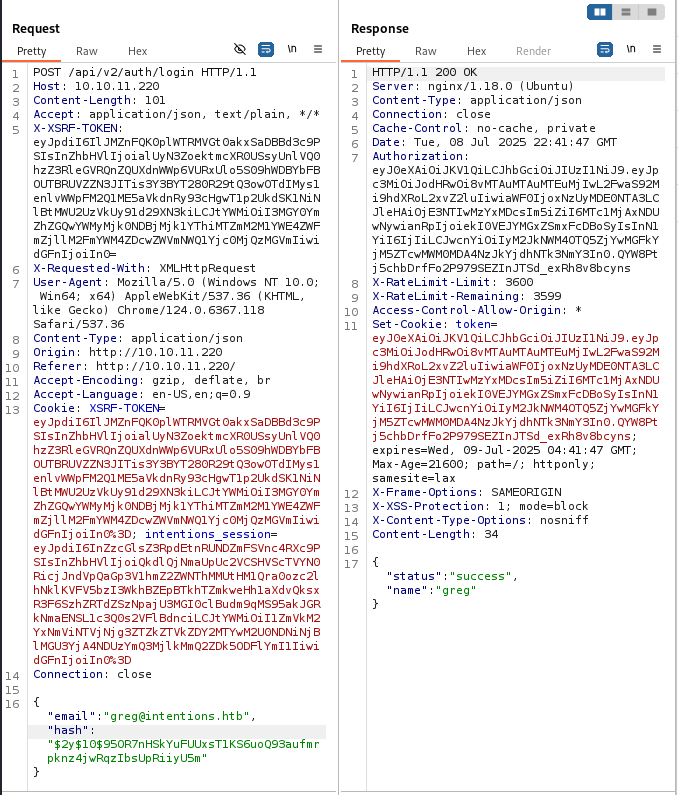Switch to Request Hex tab
678x795 pixels.
point(137,51)
